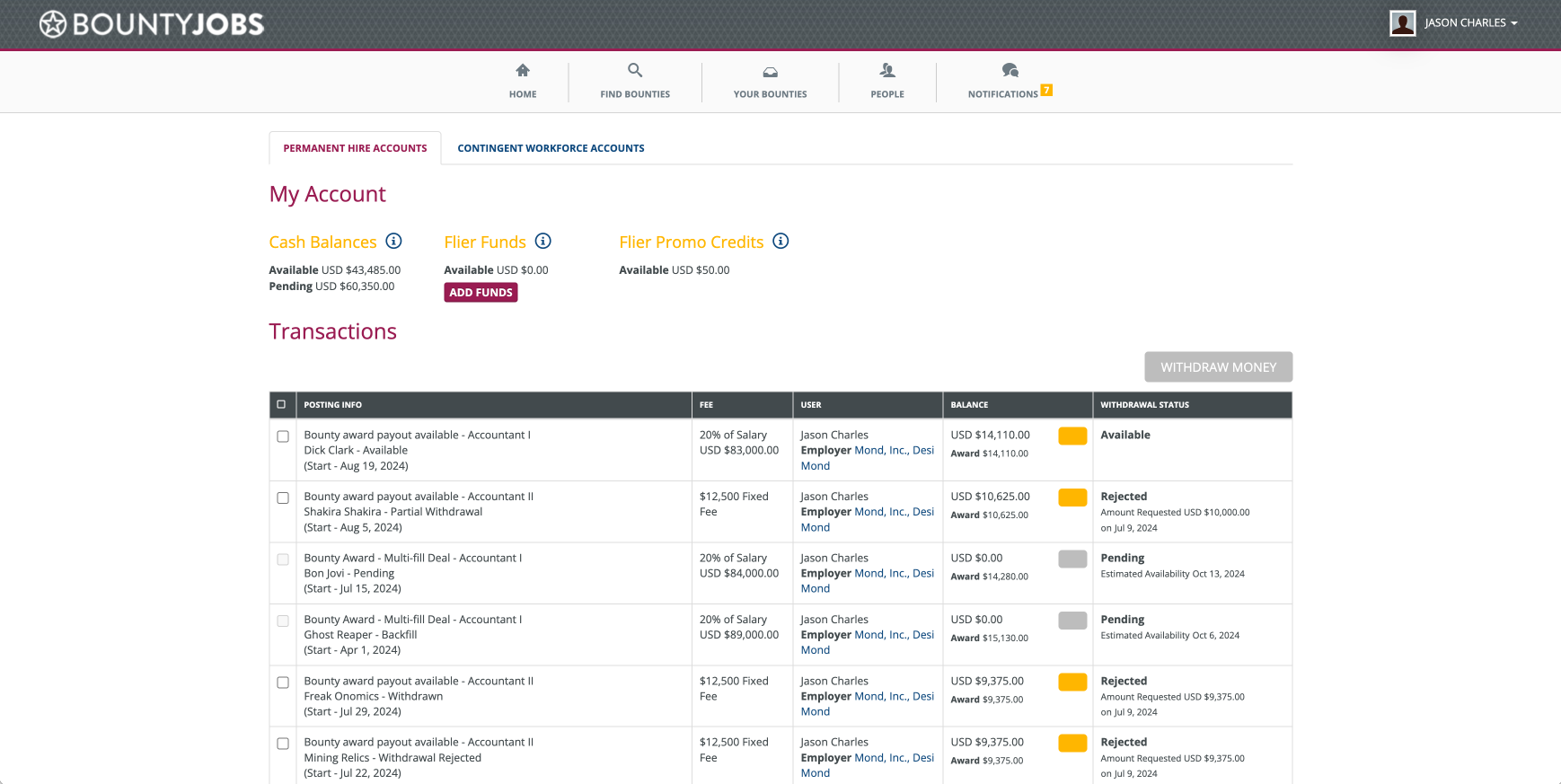Viewport: 1561px width, 784px height.
Task: Click 'Award $15,130.00' balance text
Action: coord(990,639)
